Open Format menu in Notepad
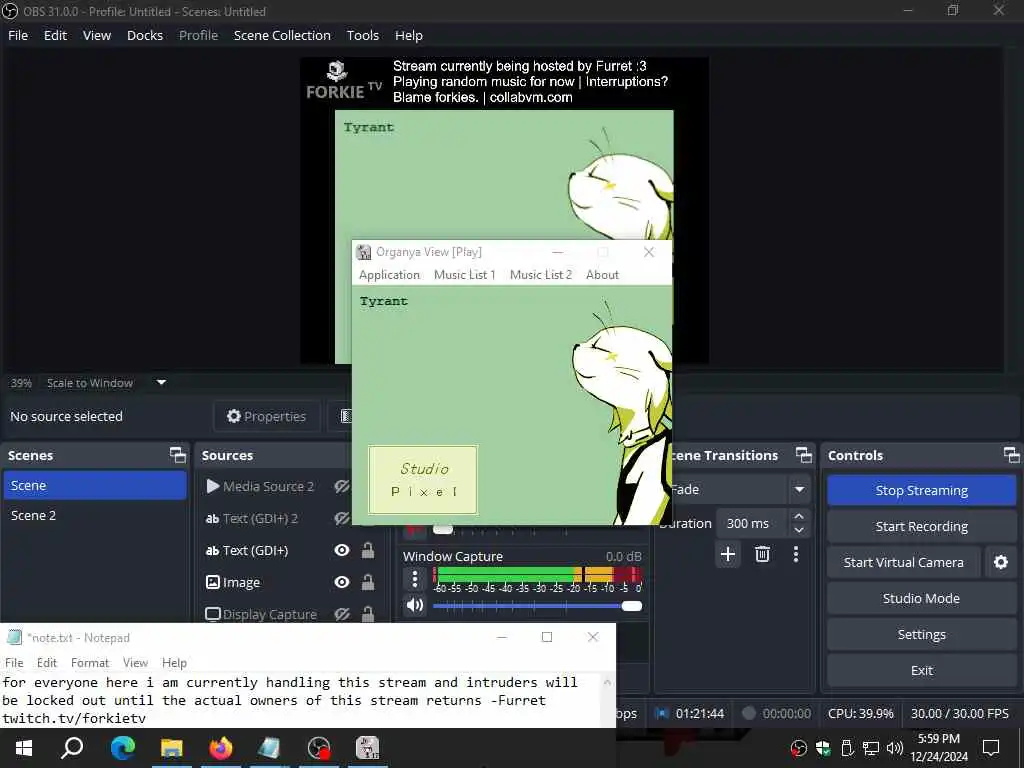The width and height of the screenshot is (1024, 768). tap(89, 663)
